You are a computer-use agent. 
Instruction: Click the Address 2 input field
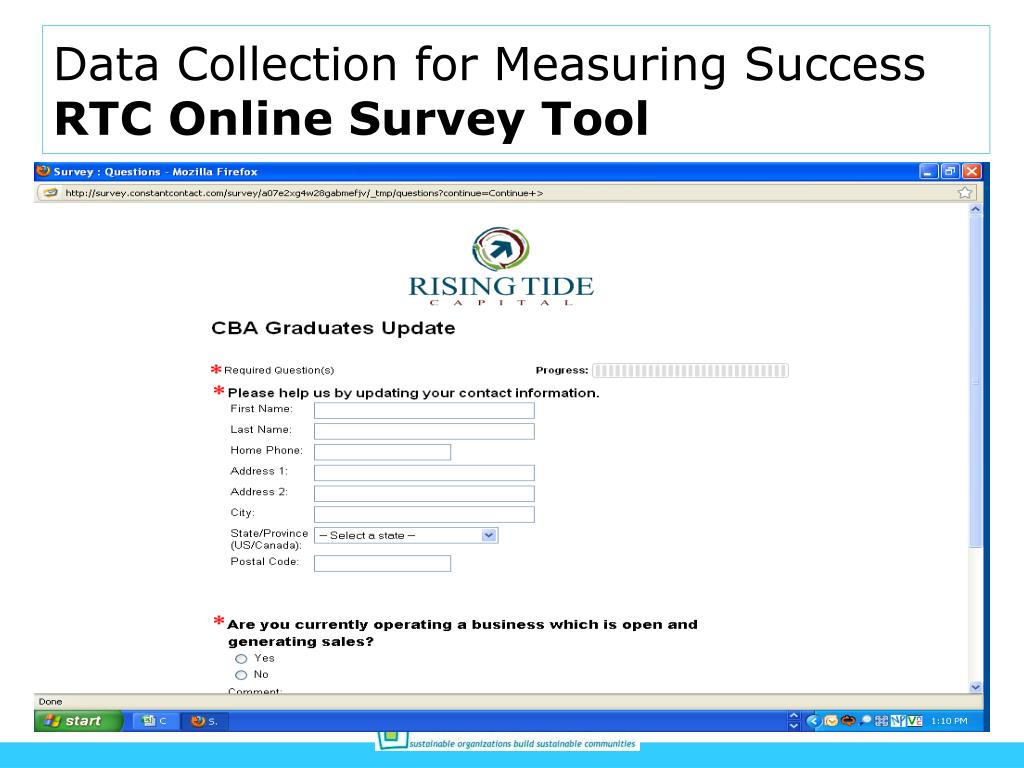[x=424, y=494]
